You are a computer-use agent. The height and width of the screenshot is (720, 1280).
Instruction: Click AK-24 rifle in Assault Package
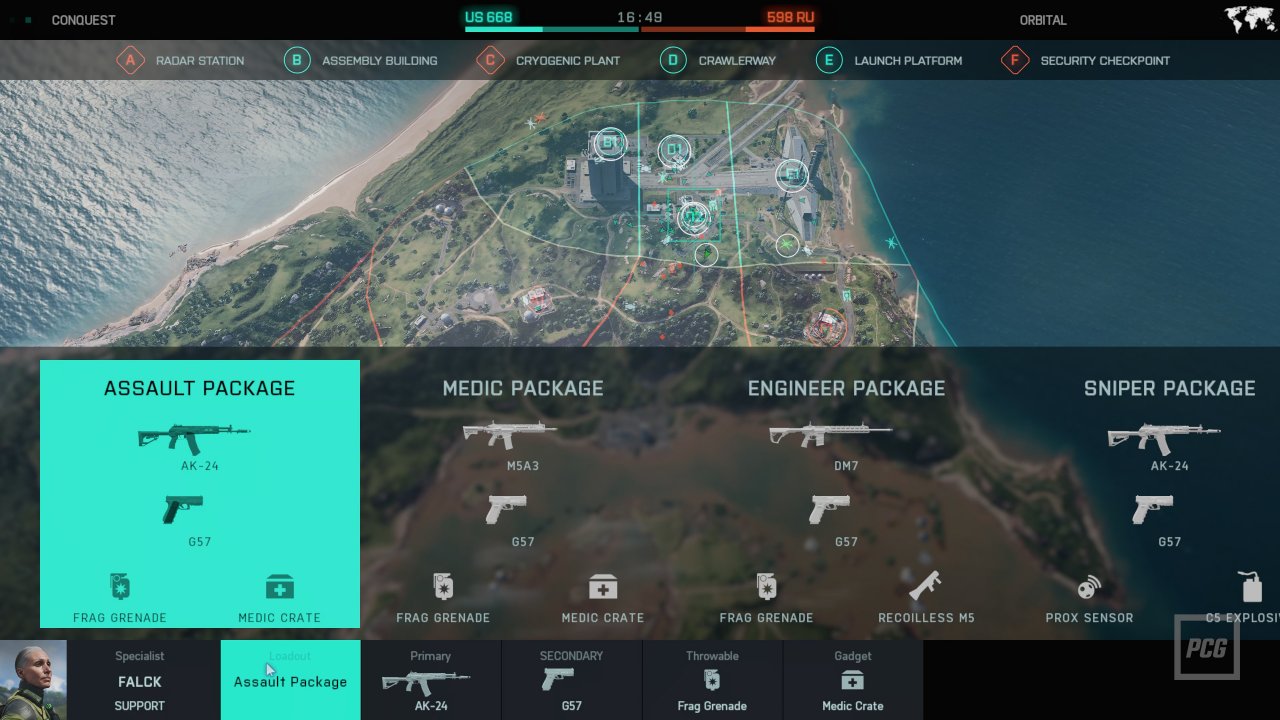pyautogui.click(x=195, y=437)
